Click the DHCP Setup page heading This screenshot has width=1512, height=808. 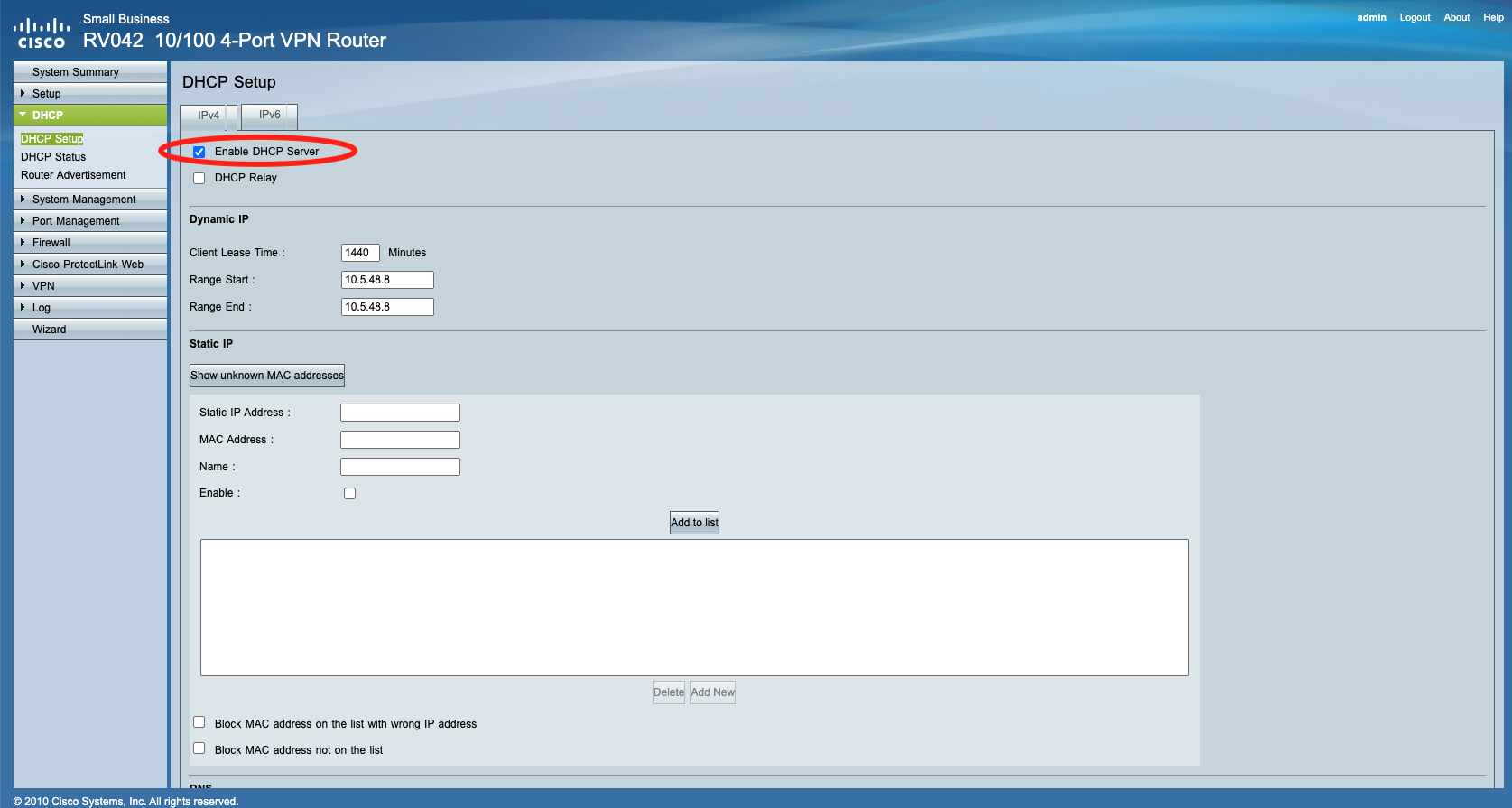229,82
